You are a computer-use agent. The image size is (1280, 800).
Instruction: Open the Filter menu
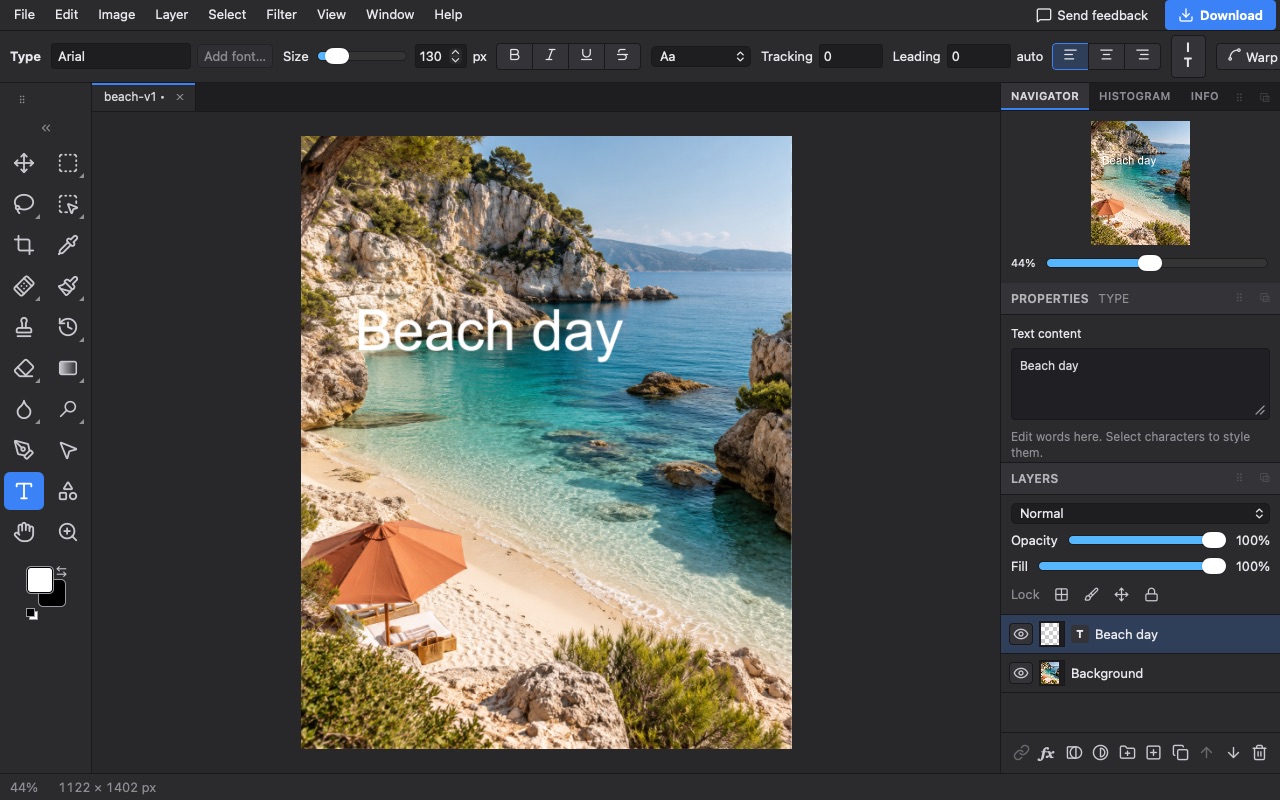pos(281,14)
